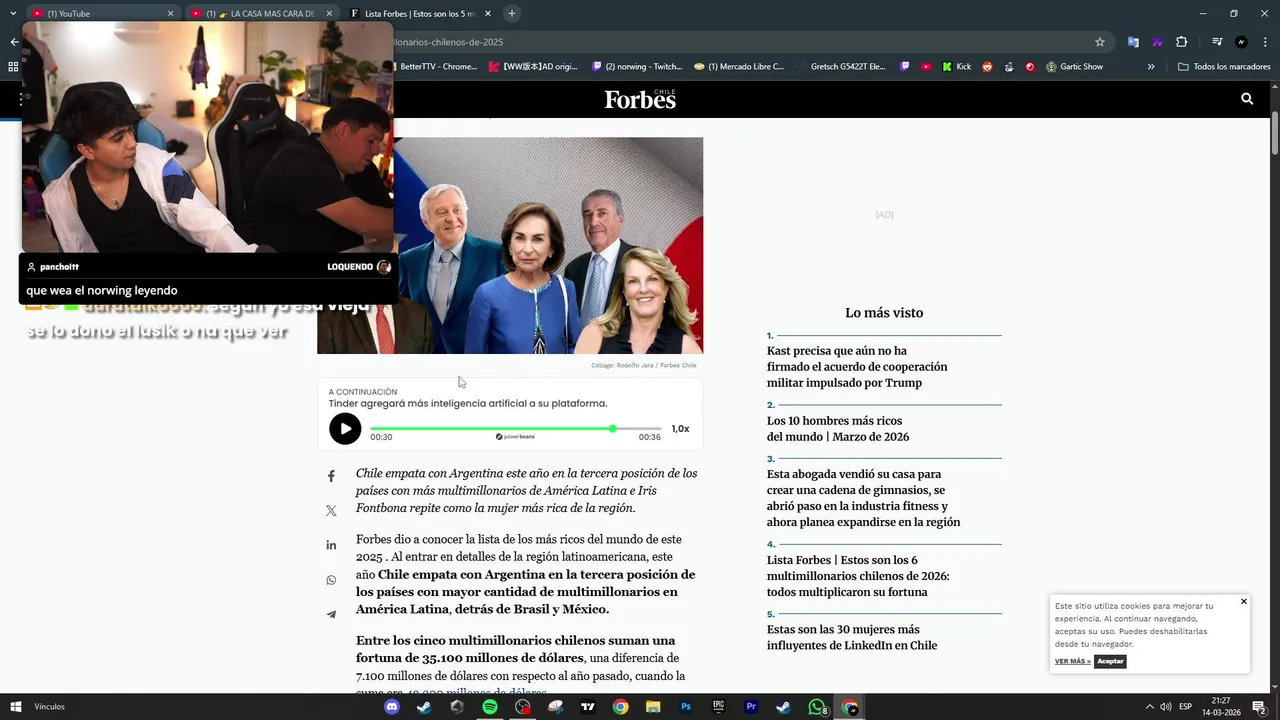Open the norwing - Twitch bookmark
Image resolution: width=1280 pixels, height=720 pixels.
point(637,67)
